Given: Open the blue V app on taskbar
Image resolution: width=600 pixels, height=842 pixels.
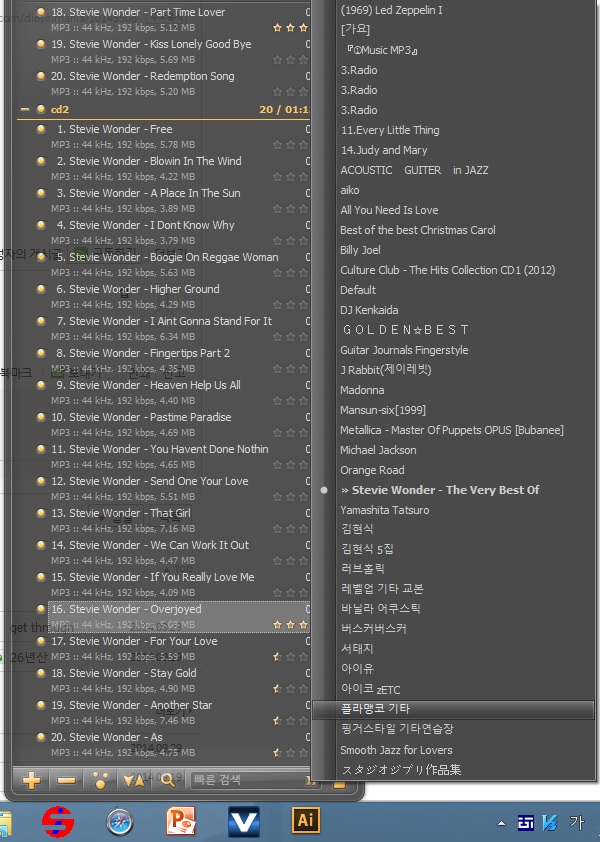Looking at the screenshot, I should (x=244, y=822).
